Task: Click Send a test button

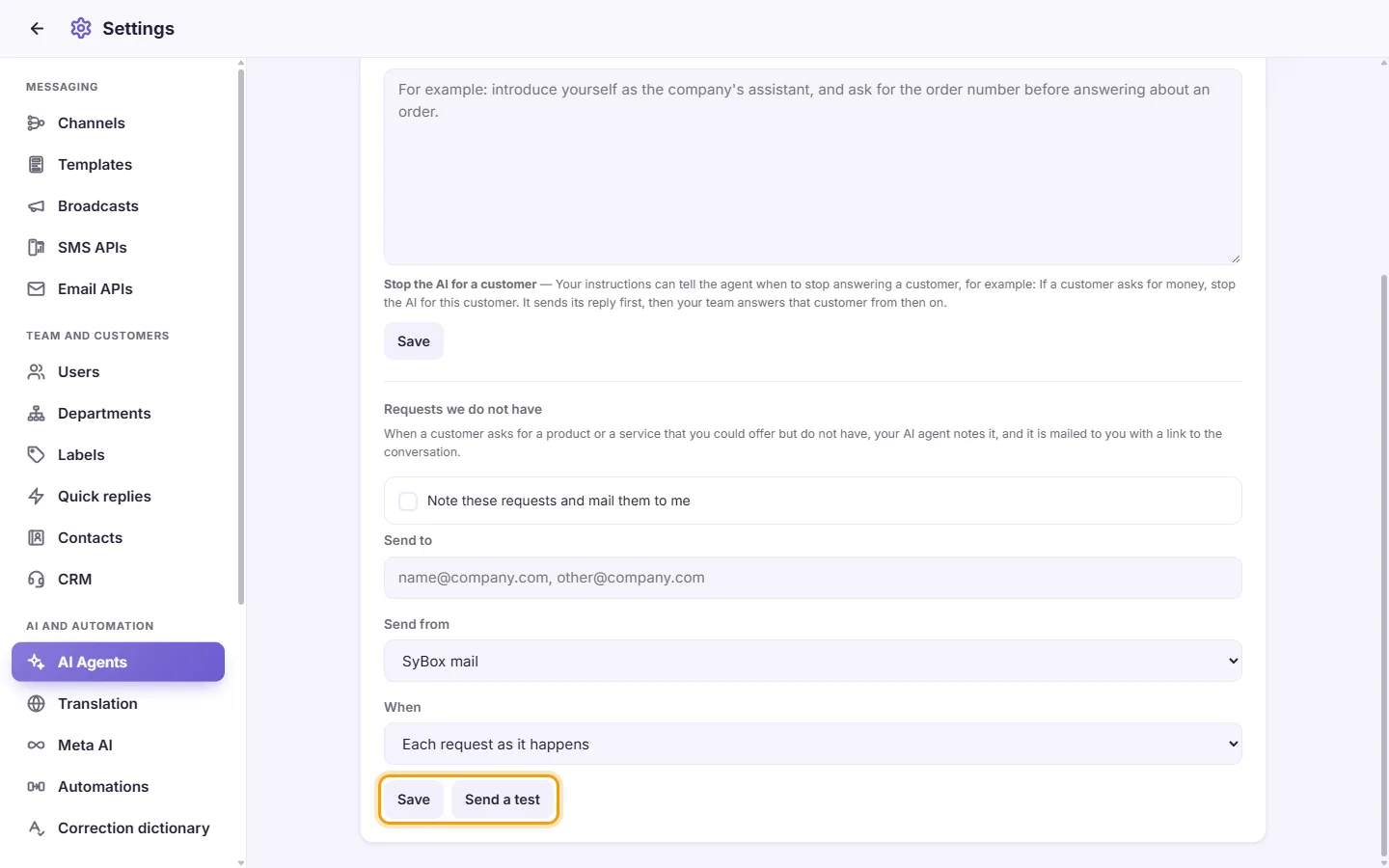Action: click(503, 800)
